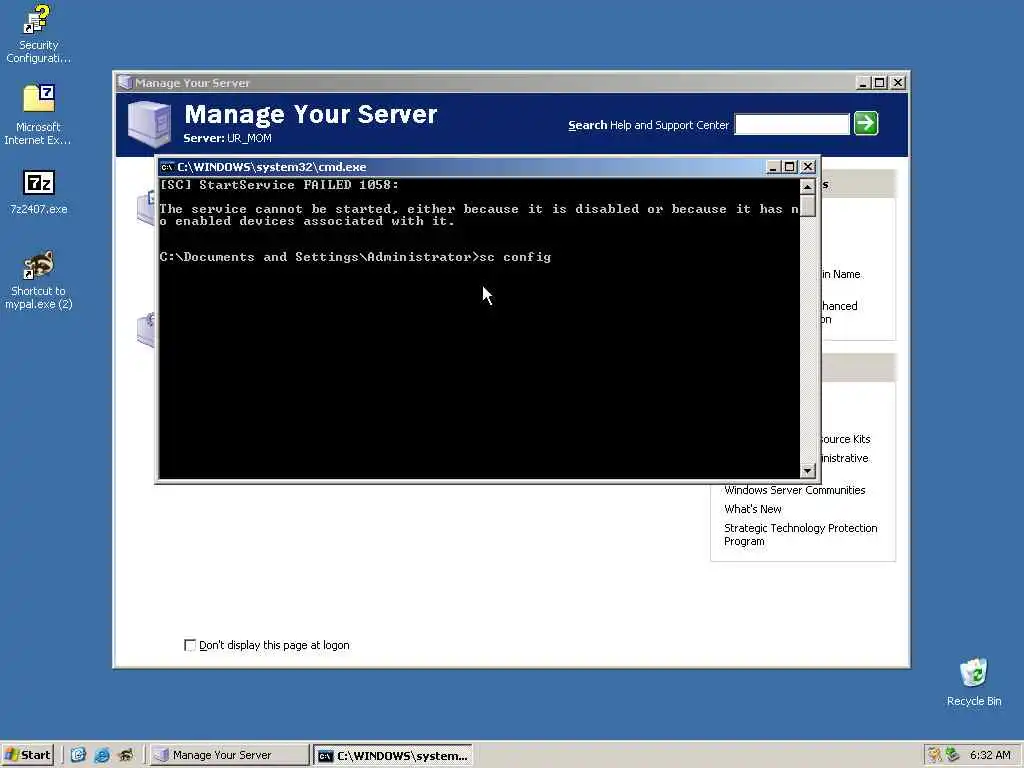Open the Windows Server Communities link
1024x768 pixels.
click(x=794, y=490)
